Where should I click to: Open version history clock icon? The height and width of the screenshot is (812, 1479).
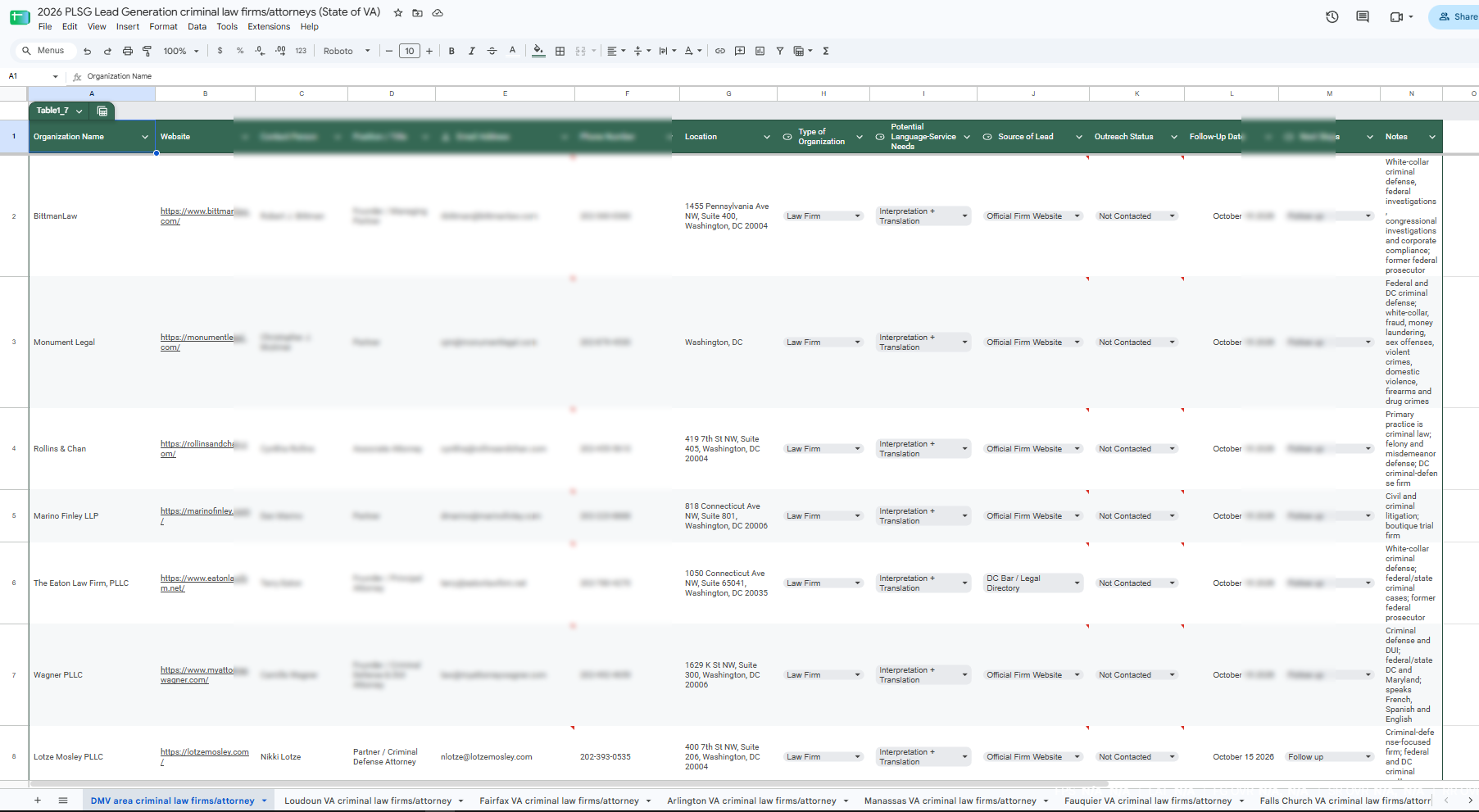[x=1332, y=16]
